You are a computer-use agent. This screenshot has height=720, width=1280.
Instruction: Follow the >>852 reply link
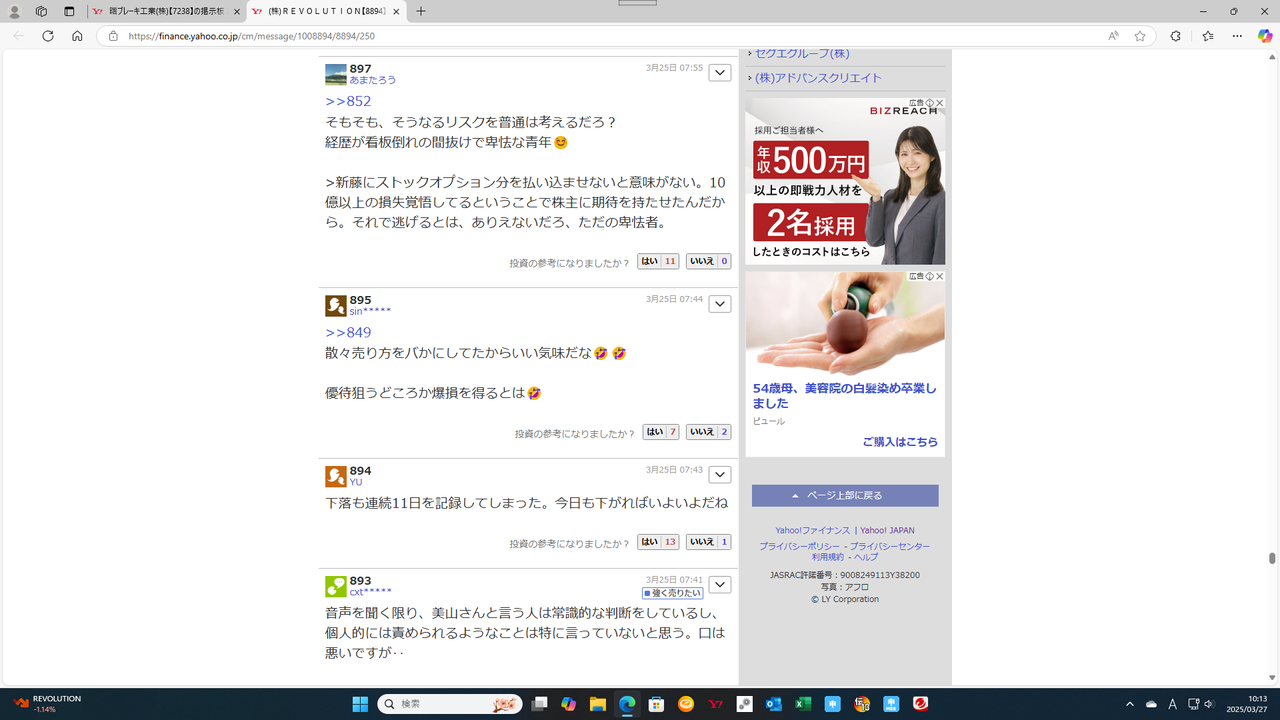pos(348,101)
